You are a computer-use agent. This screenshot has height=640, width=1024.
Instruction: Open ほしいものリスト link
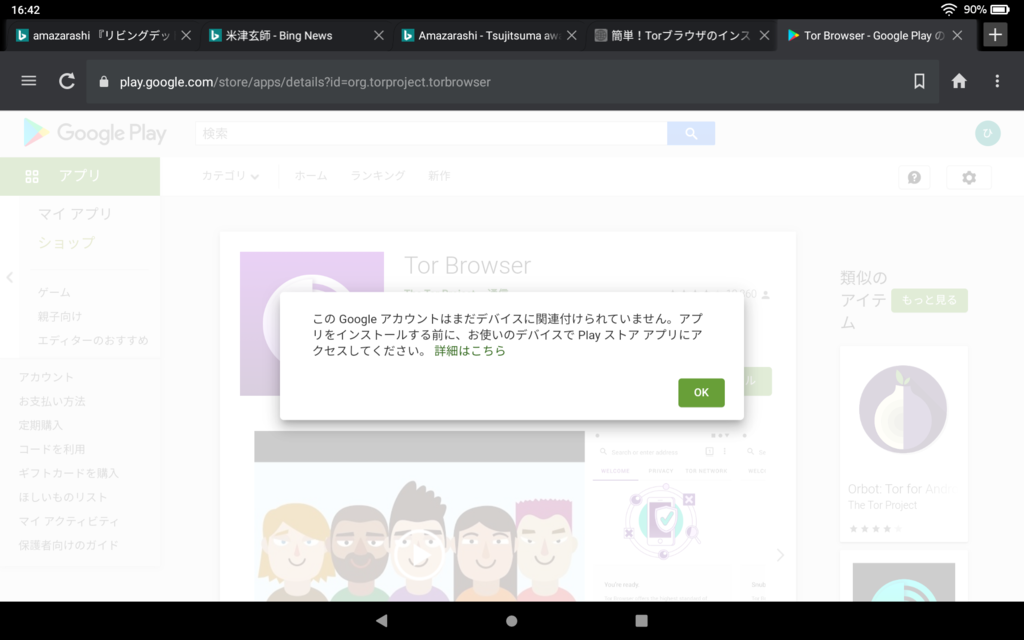tap(63, 497)
